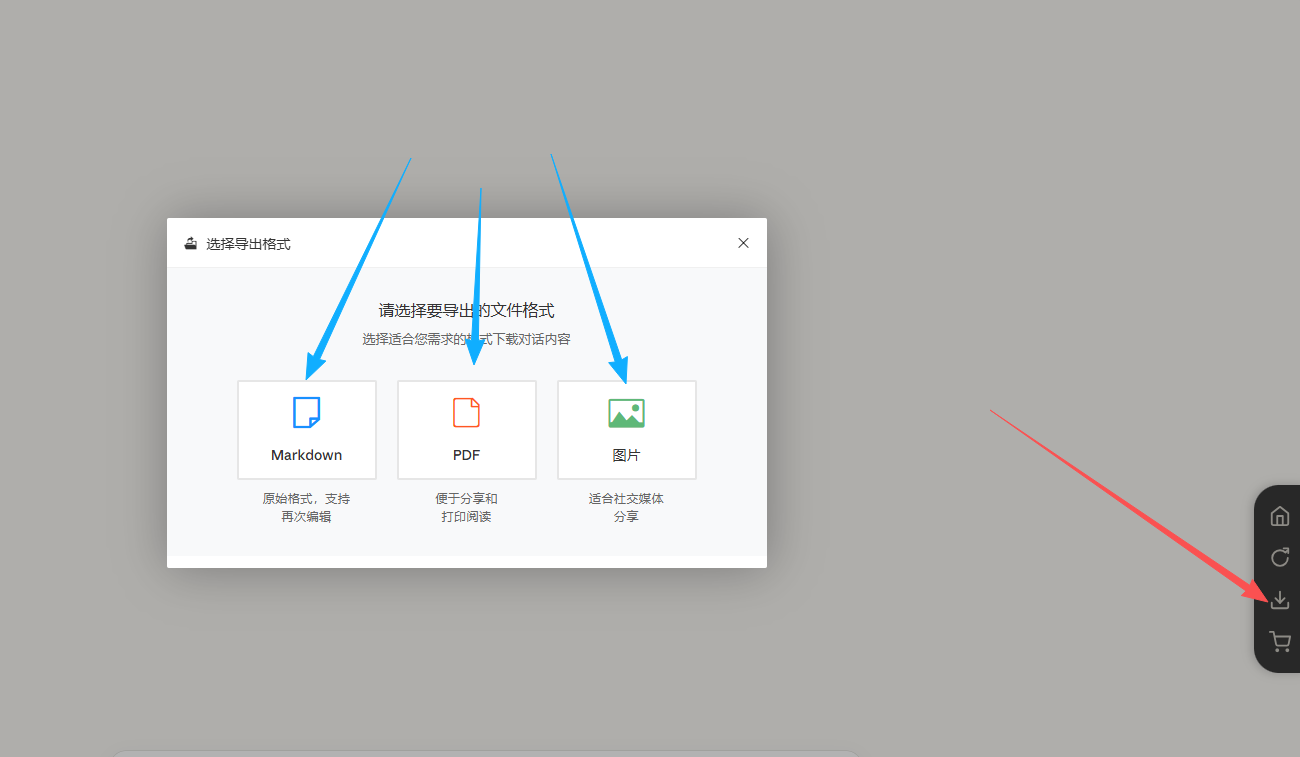This screenshot has height=757, width=1300.
Task: Click the 原始格式，支持再次编辑 description
Action: pyautogui.click(x=306, y=507)
